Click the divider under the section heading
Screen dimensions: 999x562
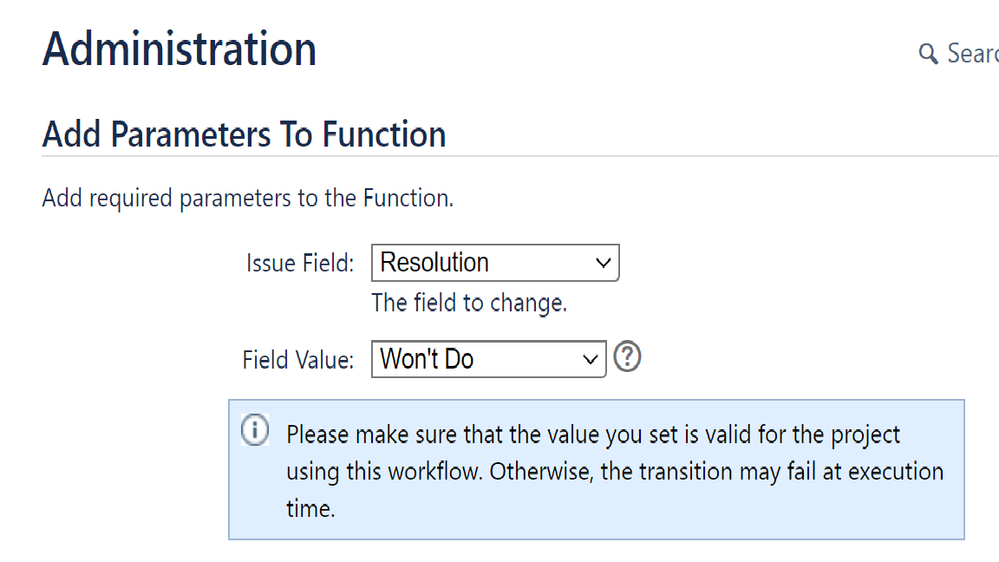[520, 156]
